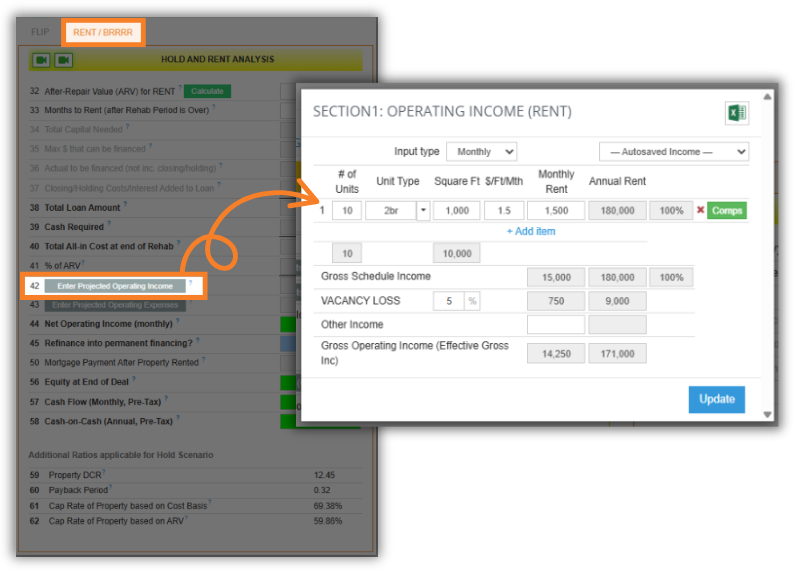The width and height of the screenshot is (794, 572).
Task: Click the Excel export icon
Action: point(736,113)
